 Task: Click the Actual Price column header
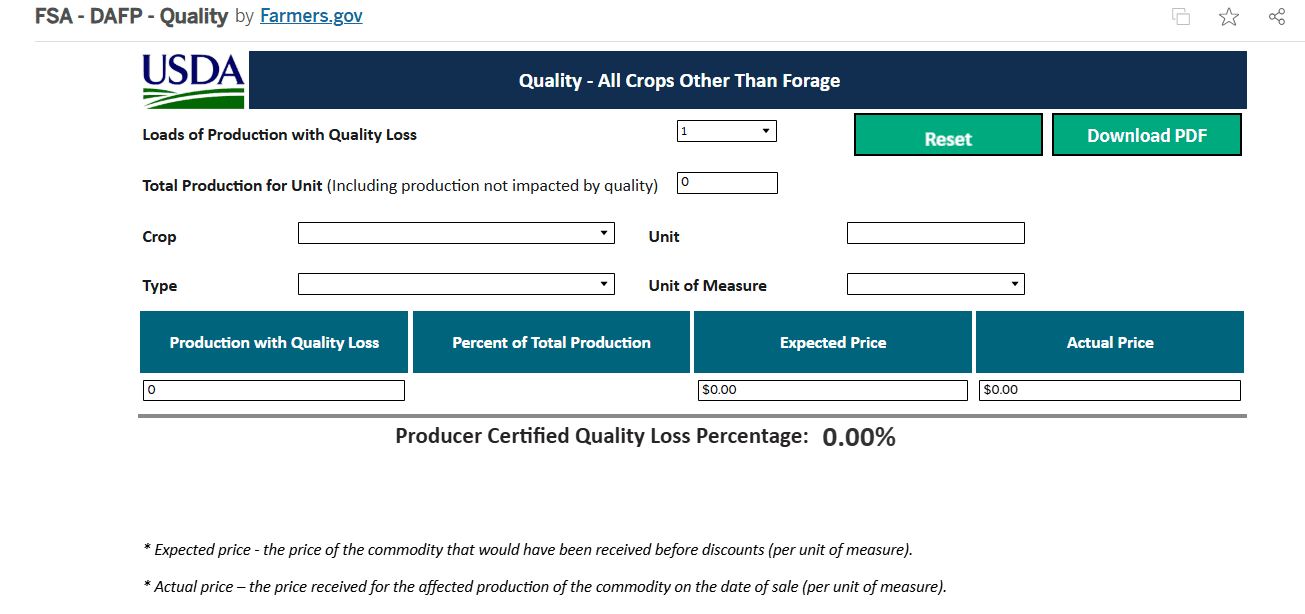1109,342
